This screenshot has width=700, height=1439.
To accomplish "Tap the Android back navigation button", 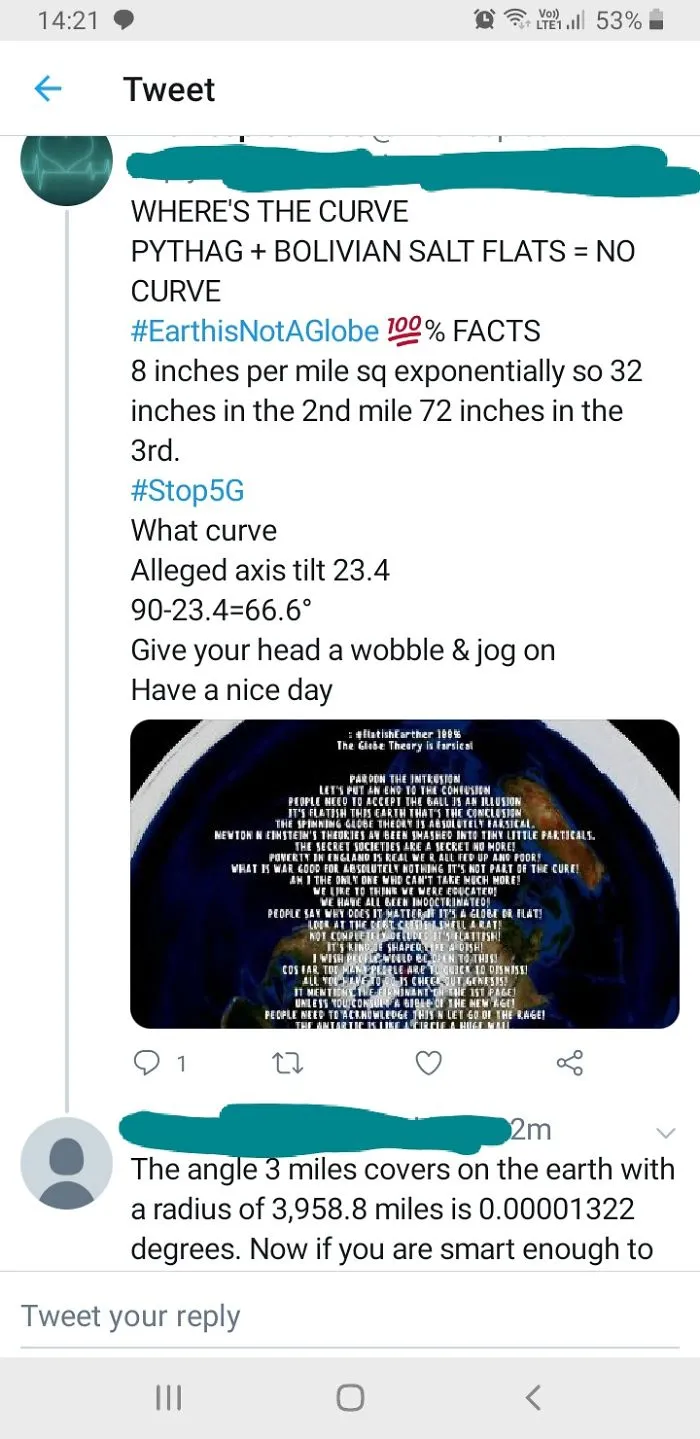I will 533,1397.
